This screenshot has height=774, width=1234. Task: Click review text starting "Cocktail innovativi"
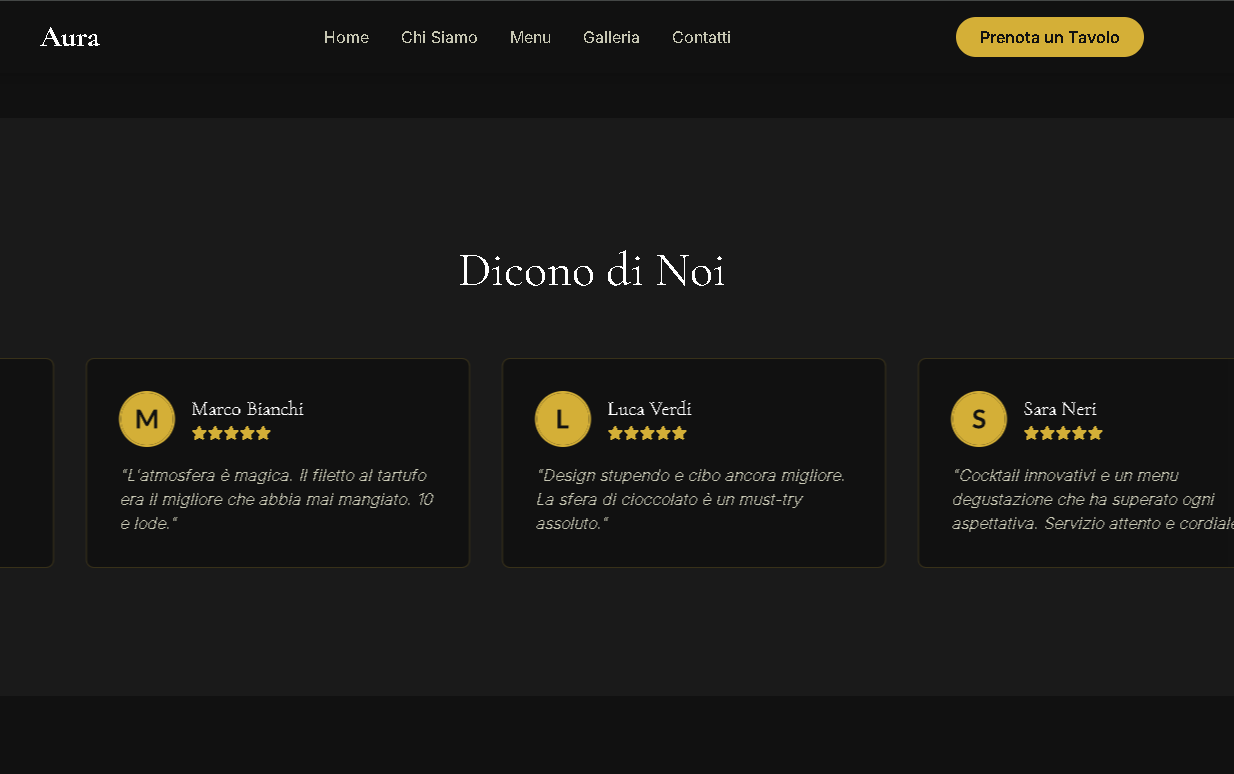point(1093,499)
